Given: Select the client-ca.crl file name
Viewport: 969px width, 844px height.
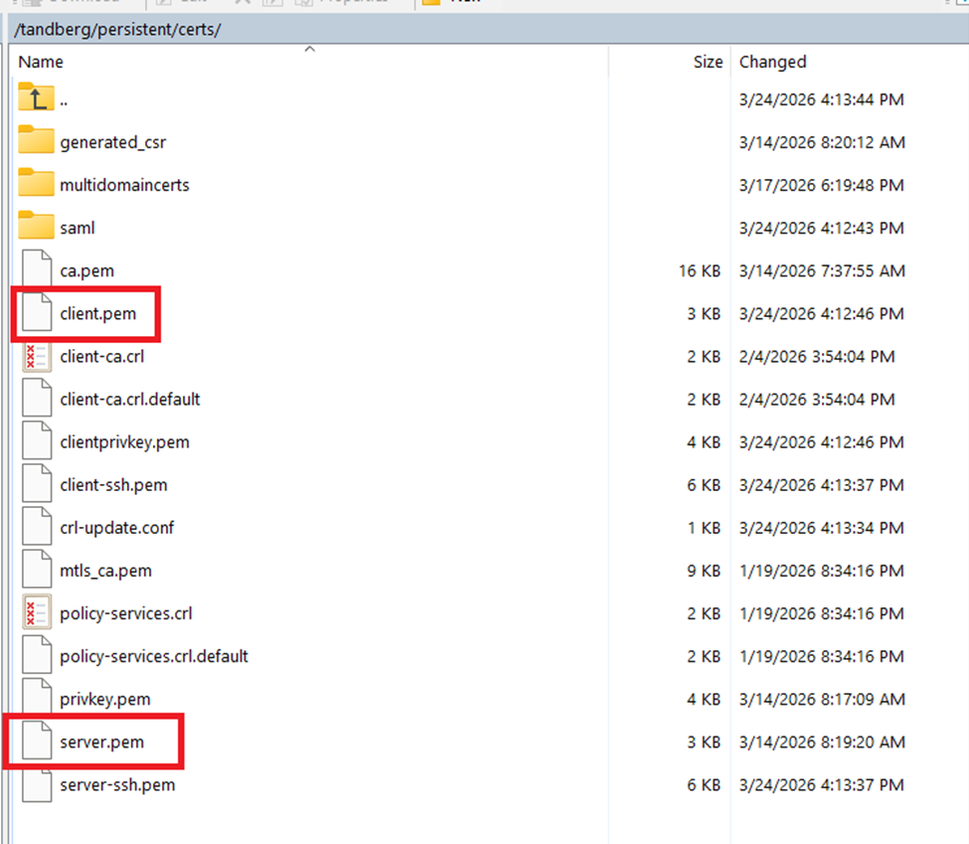Looking at the screenshot, I should pos(102,357).
